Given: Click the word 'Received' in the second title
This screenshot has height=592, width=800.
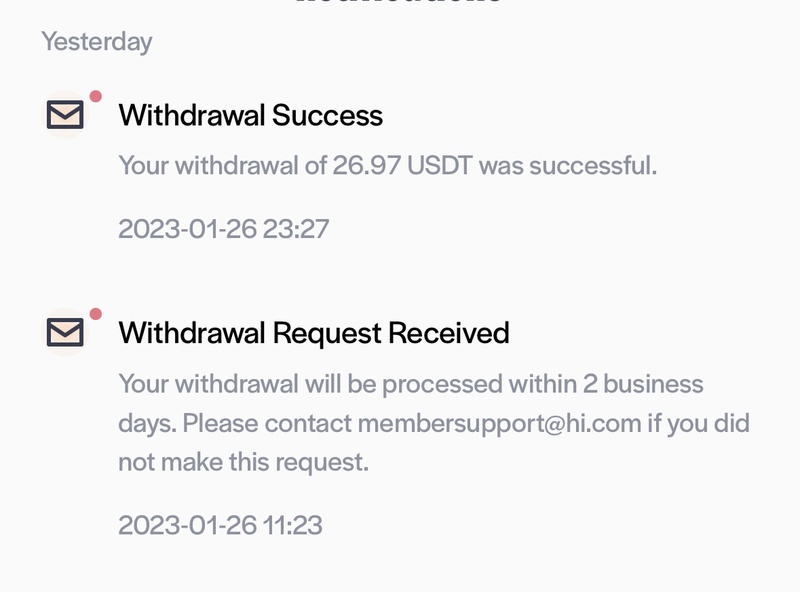Looking at the screenshot, I should click(448, 333).
